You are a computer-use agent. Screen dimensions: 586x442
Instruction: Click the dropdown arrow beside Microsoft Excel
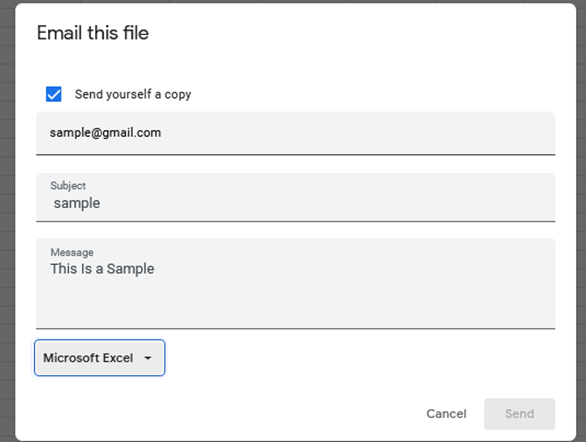pos(148,358)
